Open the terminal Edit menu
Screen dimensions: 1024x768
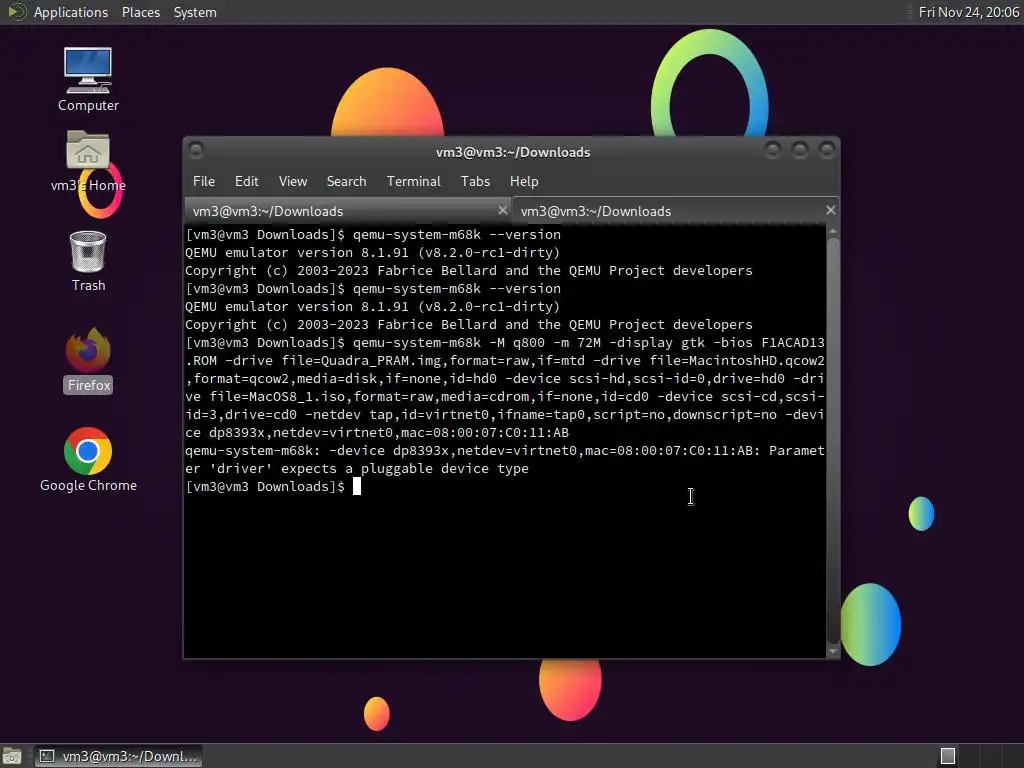(246, 182)
